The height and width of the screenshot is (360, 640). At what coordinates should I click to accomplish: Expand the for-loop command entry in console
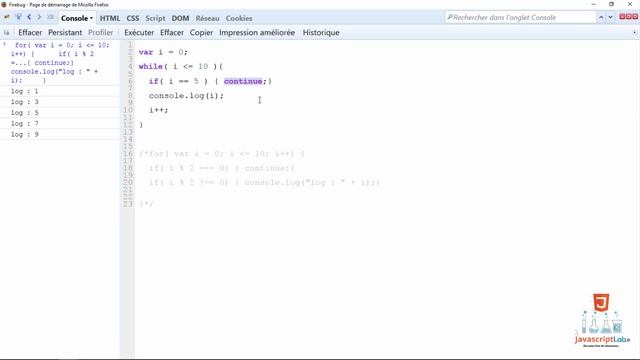(x=4, y=44)
